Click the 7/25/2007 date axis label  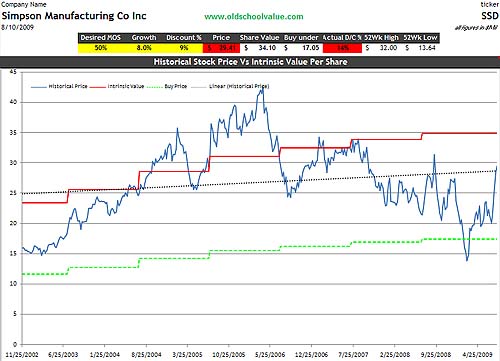(x=353, y=354)
